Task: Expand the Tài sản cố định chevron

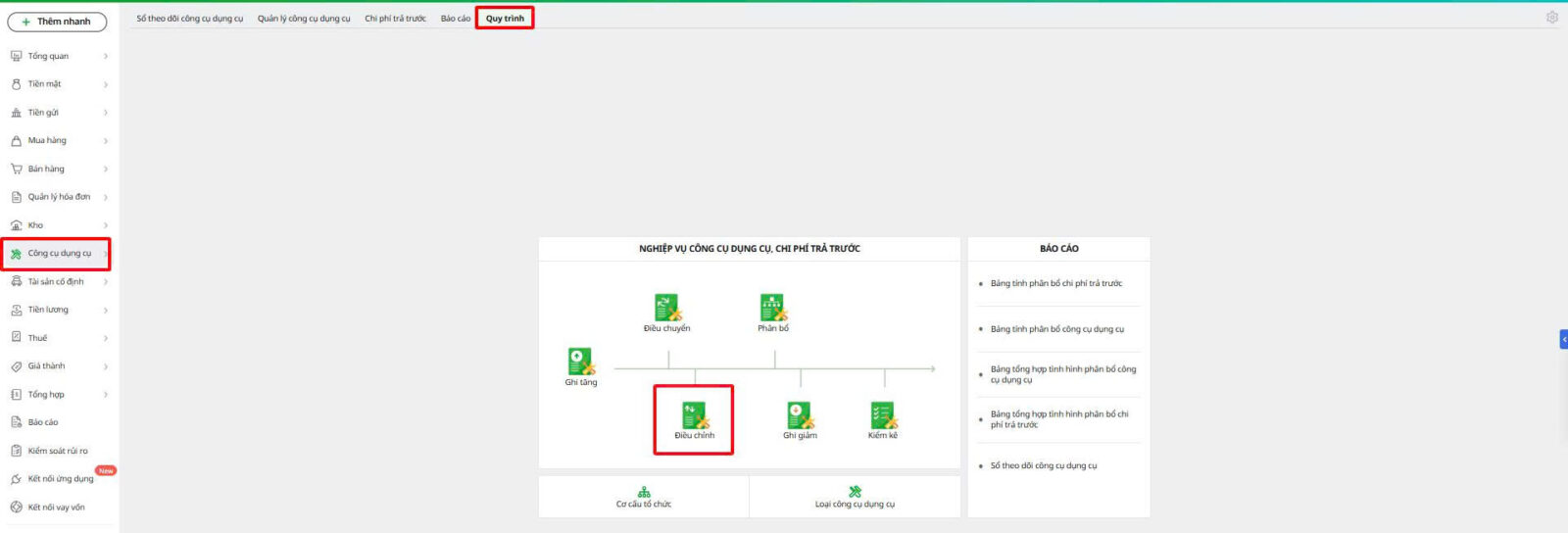Action: 106,282
